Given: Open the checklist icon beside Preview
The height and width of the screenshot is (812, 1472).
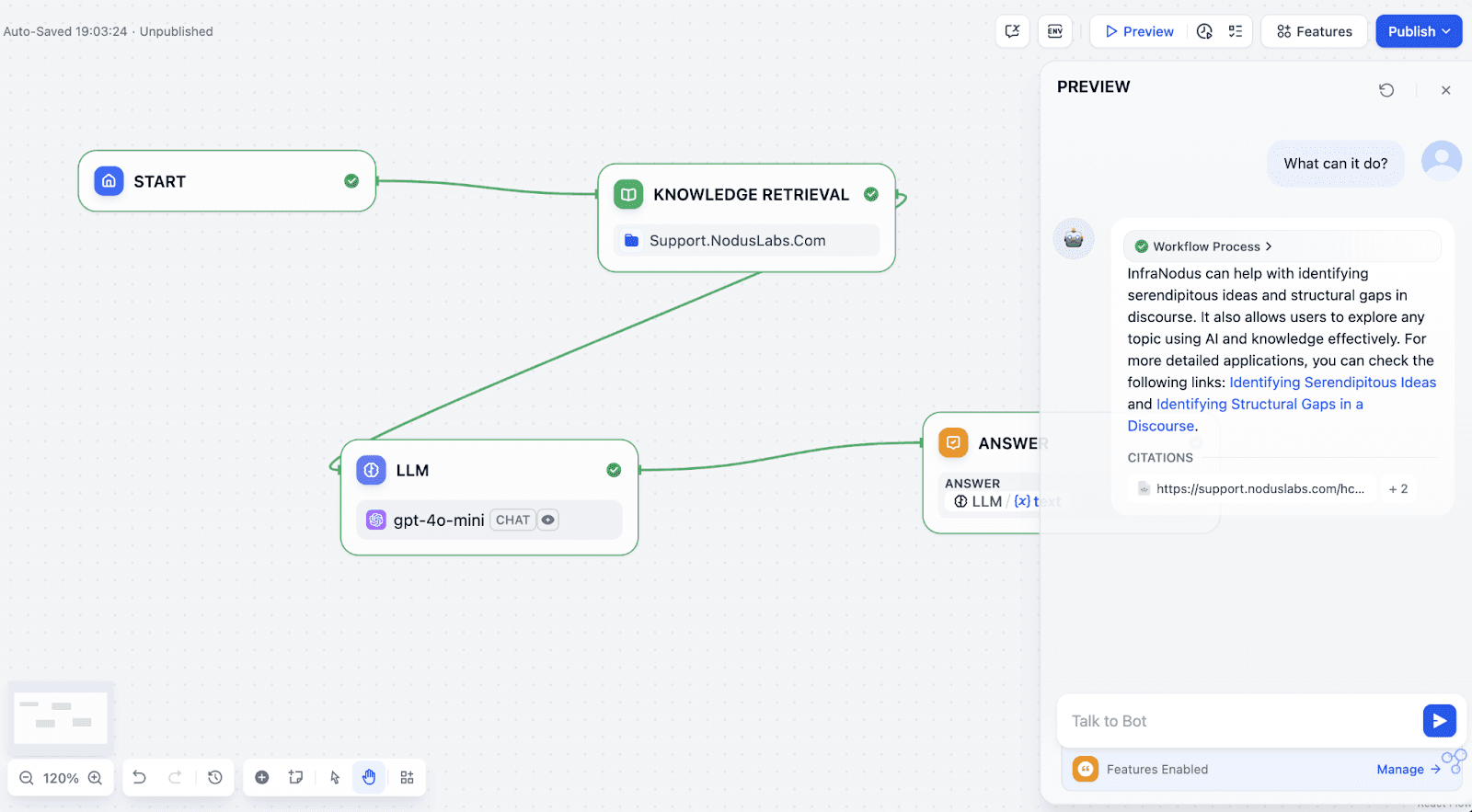Looking at the screenshot, I should 1235,31.
